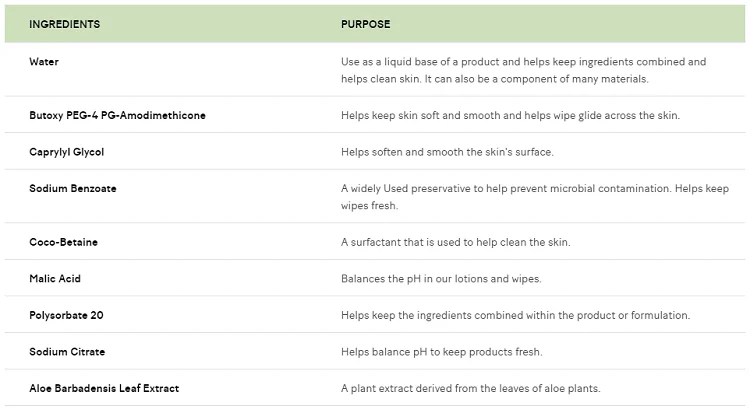Select the Coco-Betaine ingredient name

click(x=63, y=242)
